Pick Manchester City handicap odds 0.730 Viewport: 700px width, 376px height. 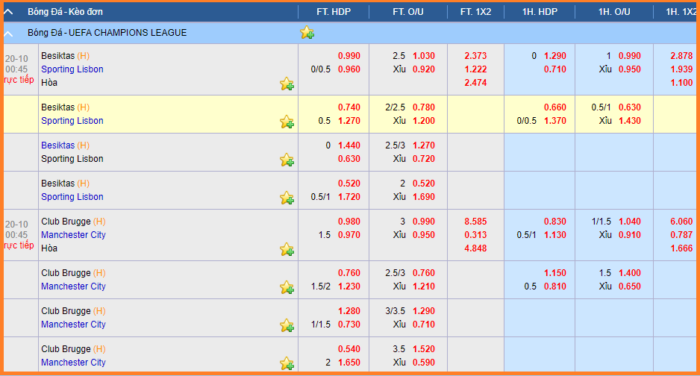[x=349, y=324]
